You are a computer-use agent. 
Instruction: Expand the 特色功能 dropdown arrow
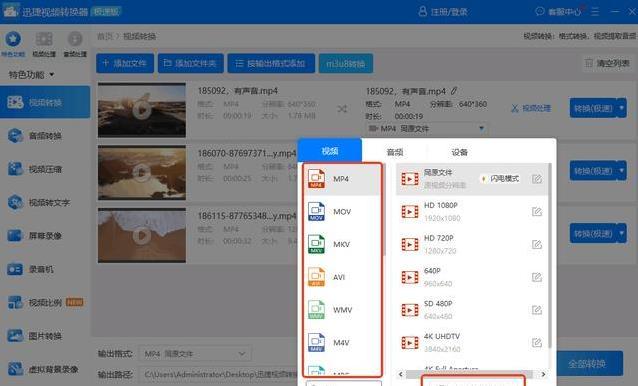click(52, 75)
